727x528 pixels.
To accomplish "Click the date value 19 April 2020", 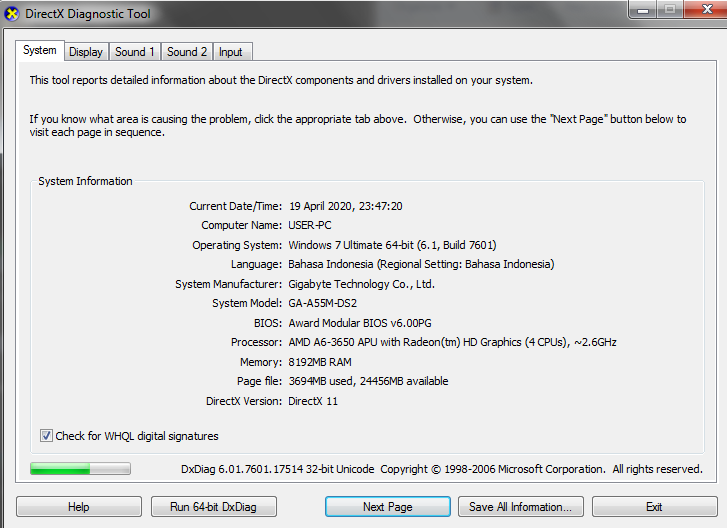I will coord(345,206).
